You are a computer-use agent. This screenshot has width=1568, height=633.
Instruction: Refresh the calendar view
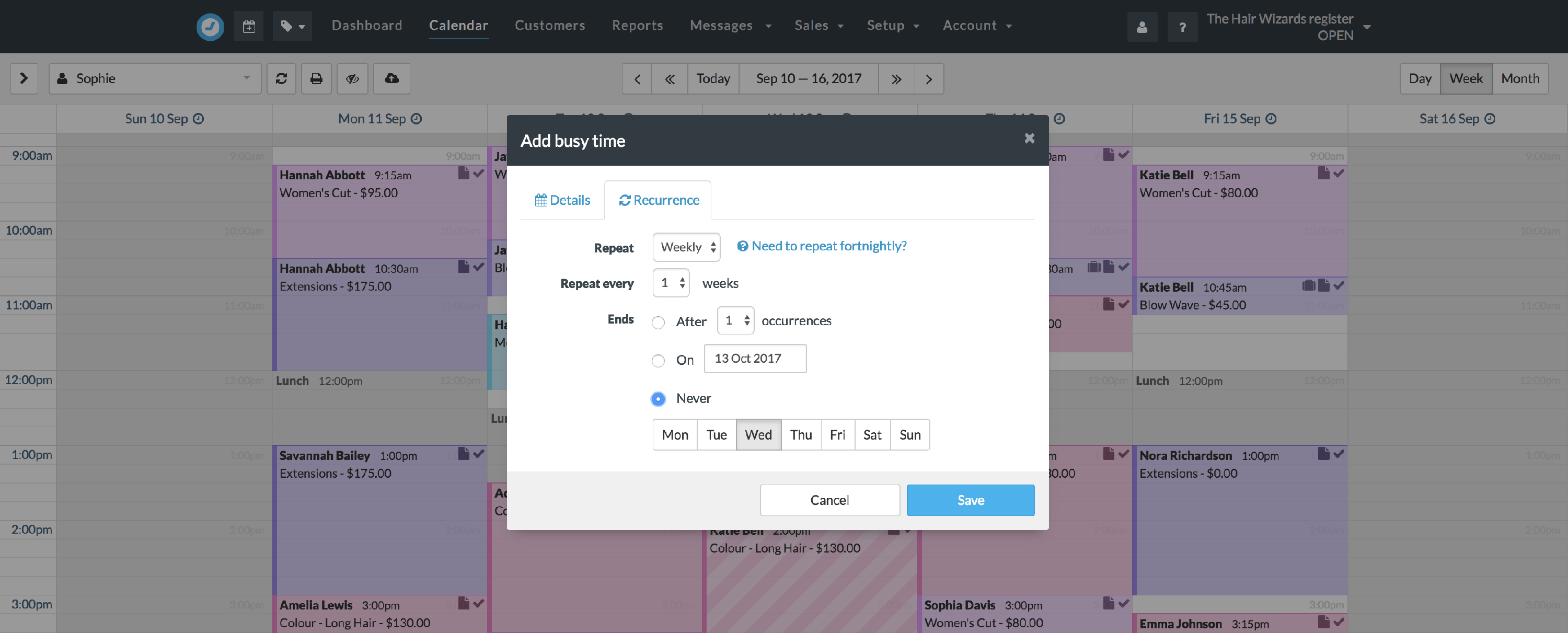click(x=281, y=78)
